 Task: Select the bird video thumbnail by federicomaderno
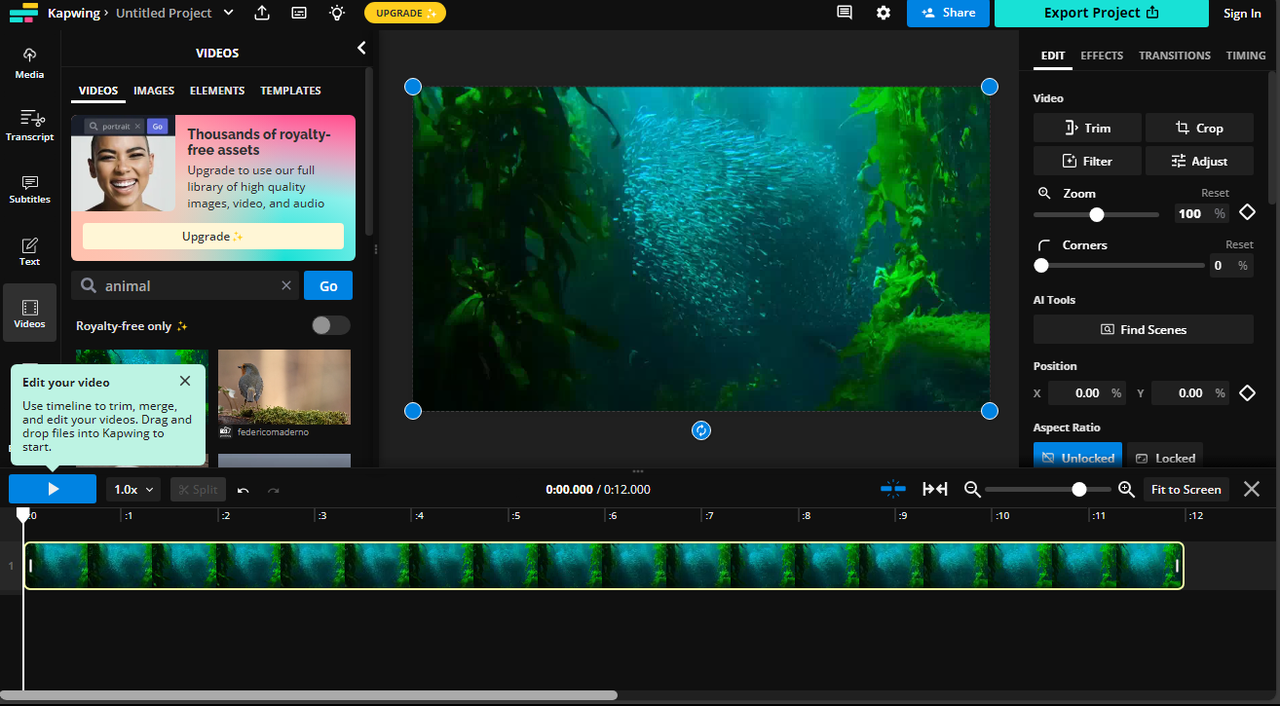click(x=284, y=387)
